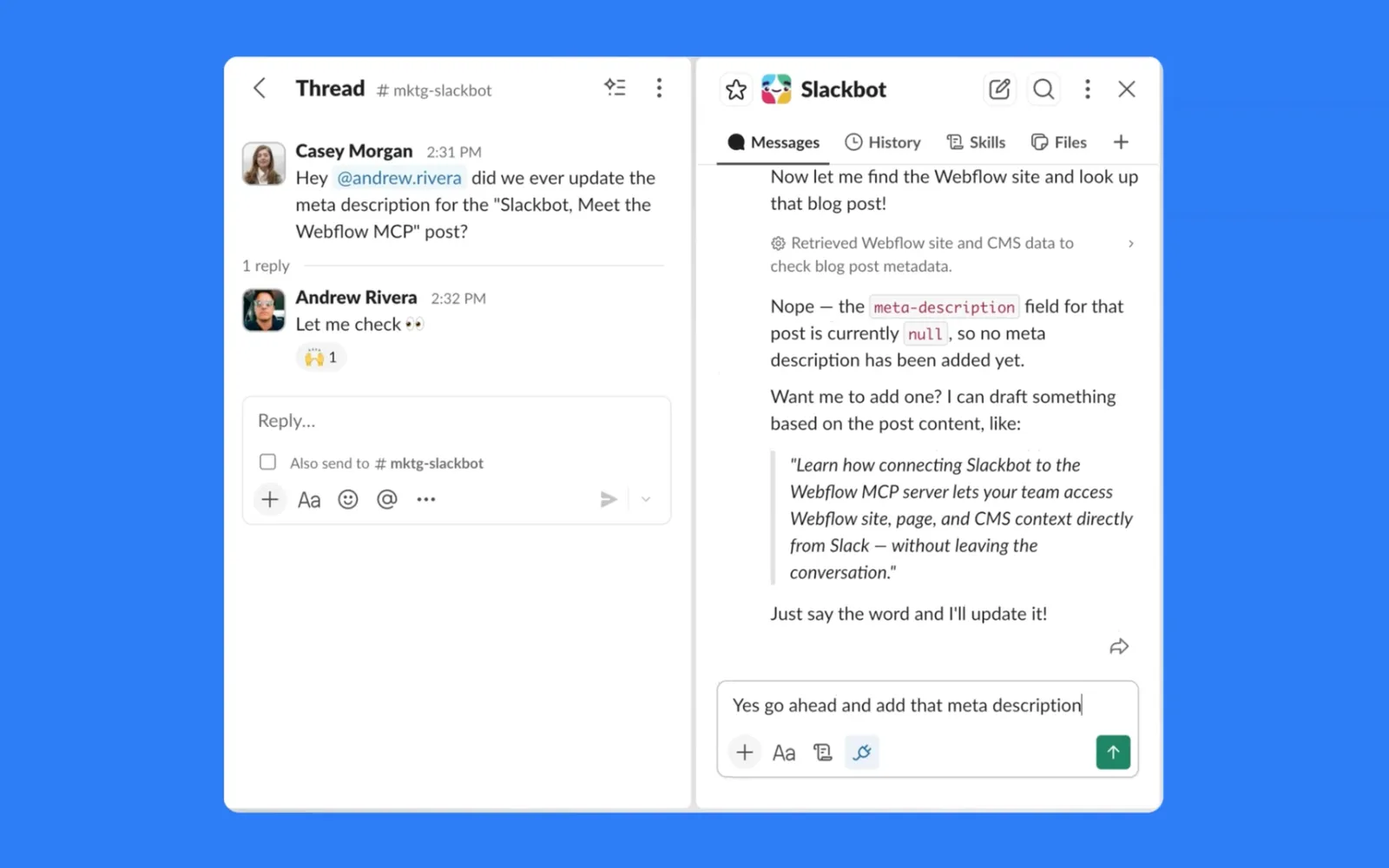Click the send arrow in thread reply
The height and width of the screenshot is (868, 1389).
(x=609, y=499)
